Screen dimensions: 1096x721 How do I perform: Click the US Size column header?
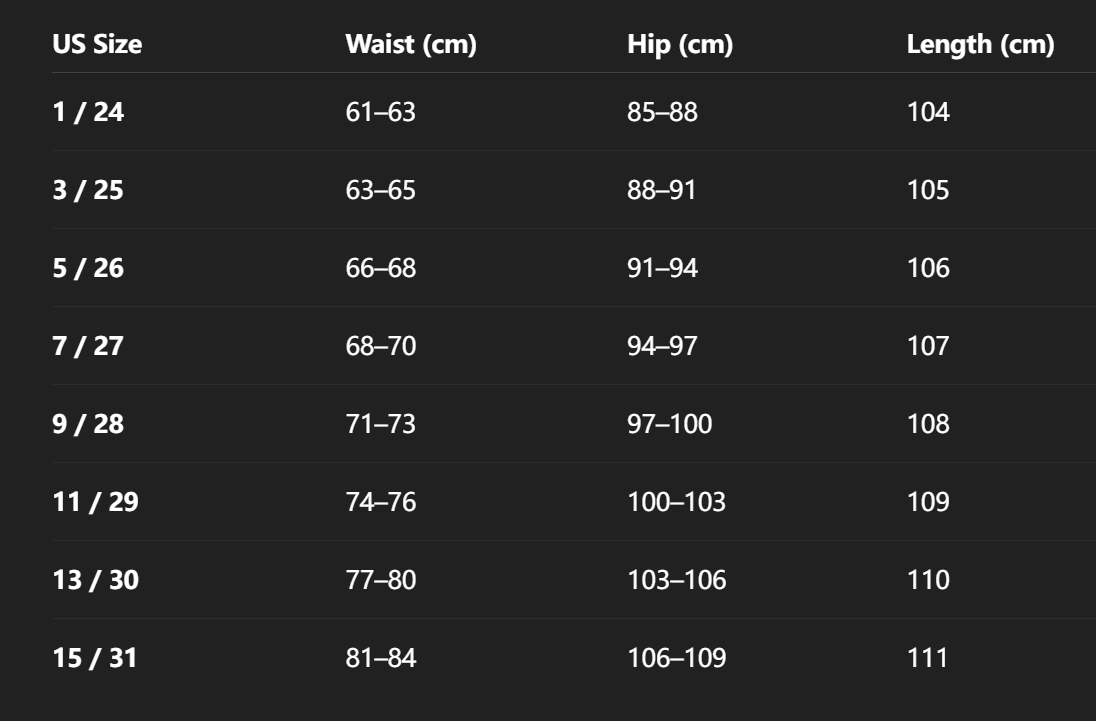[97, 46]
